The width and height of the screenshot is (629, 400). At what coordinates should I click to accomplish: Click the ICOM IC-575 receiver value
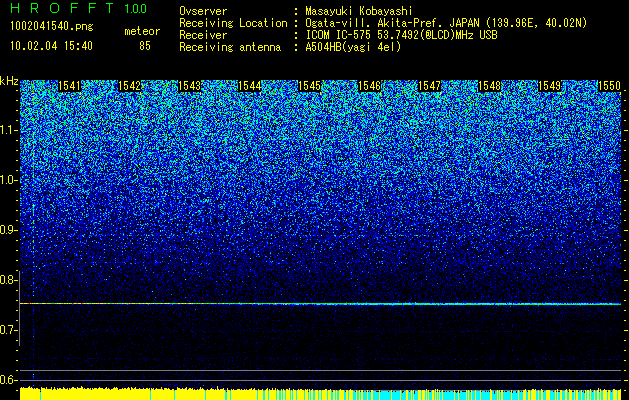pyautogui.click(x=401, y=35)
